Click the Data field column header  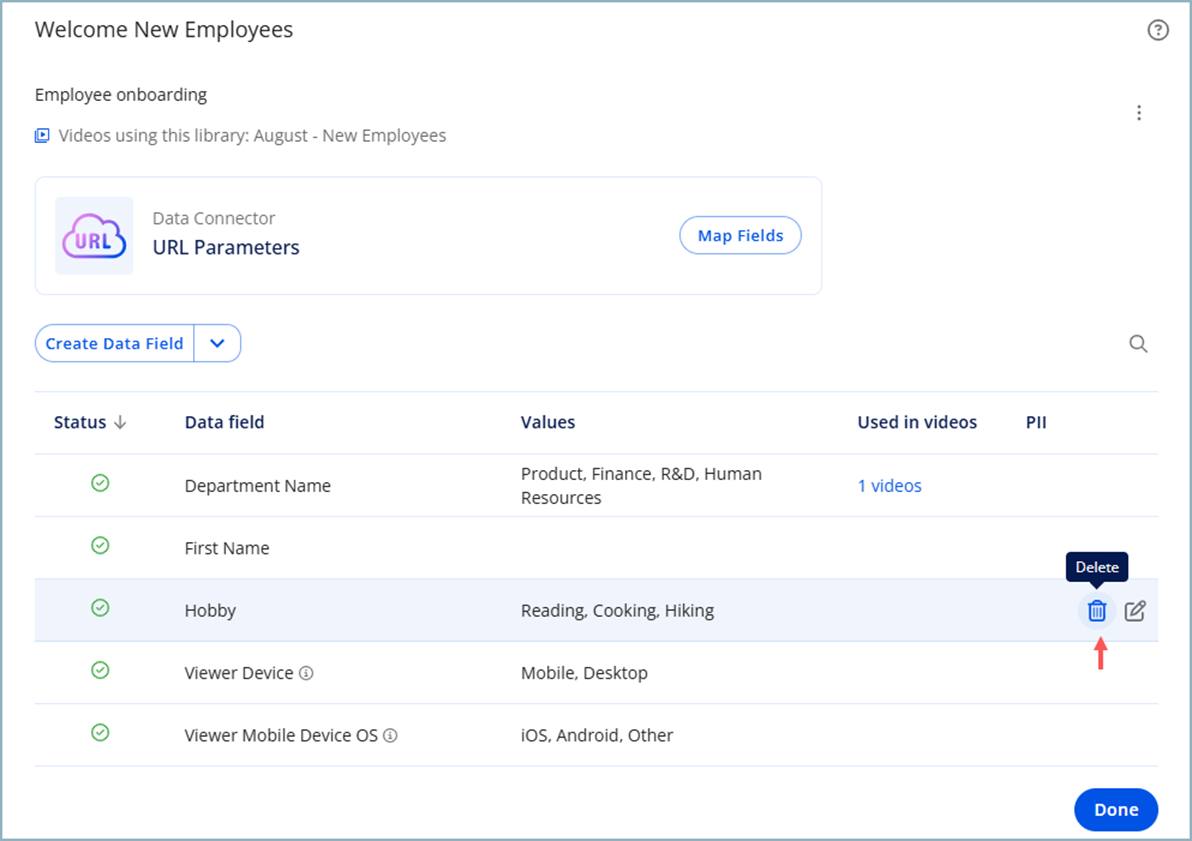coord(224,422)
